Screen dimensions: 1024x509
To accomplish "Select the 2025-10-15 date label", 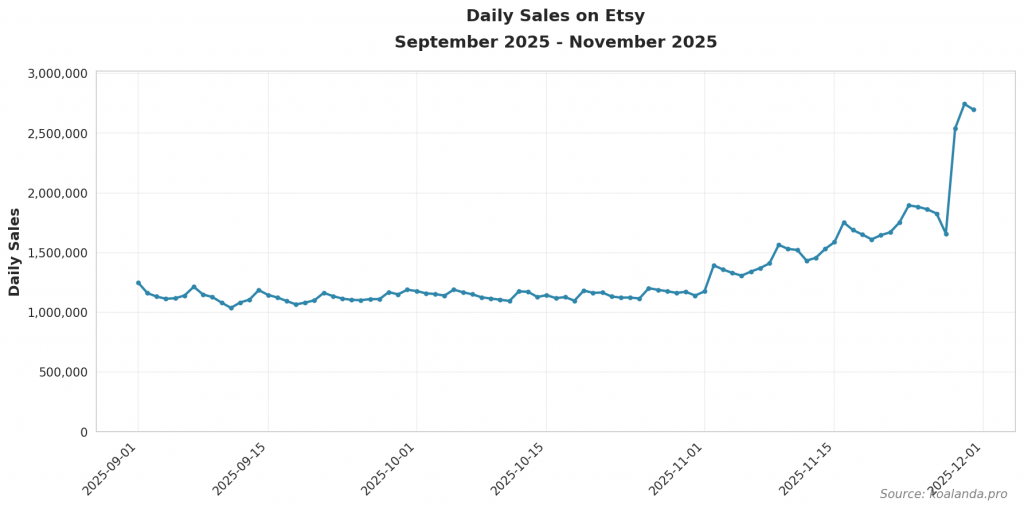I will coord(519,469).
